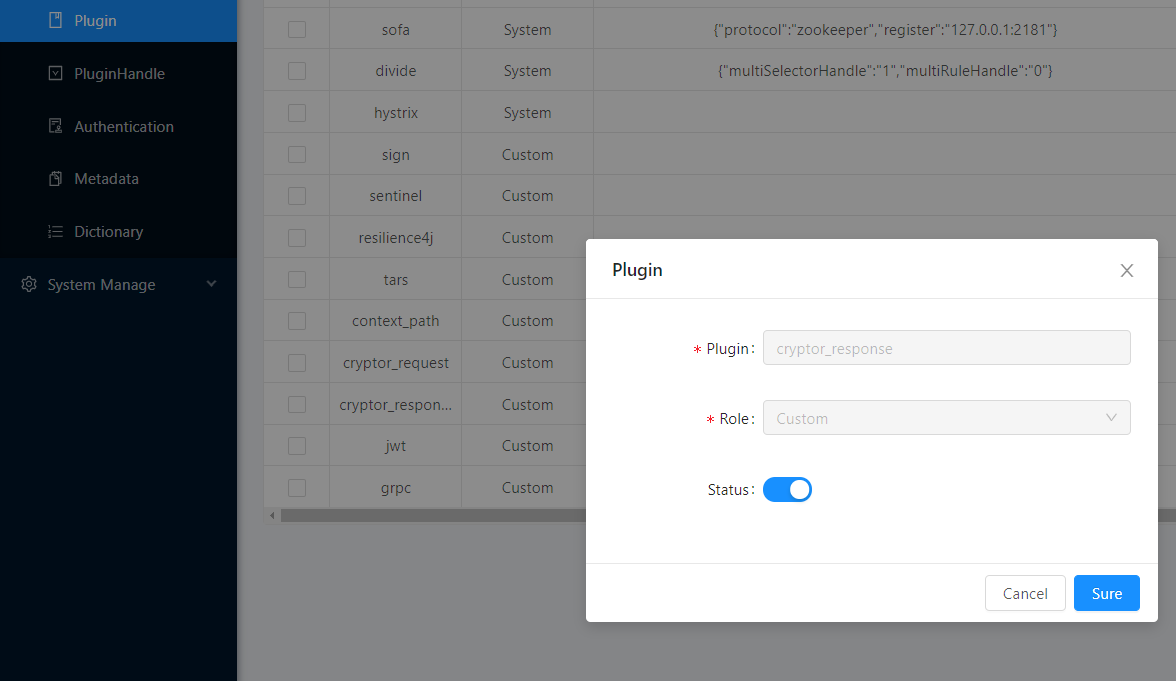This screenshot has height=681, width=1176.
Task: Click the Plugin sidebar icon
Action: pos(56,21)
